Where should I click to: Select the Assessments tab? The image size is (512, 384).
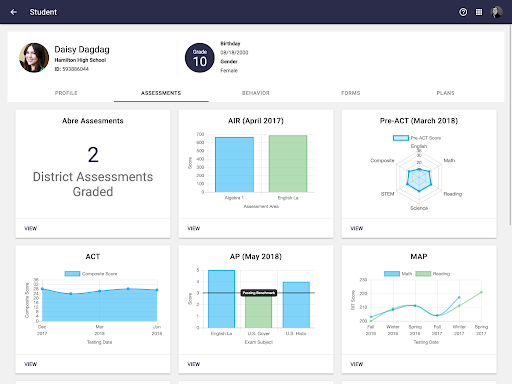pyautogui.click(x=161, y=93)
